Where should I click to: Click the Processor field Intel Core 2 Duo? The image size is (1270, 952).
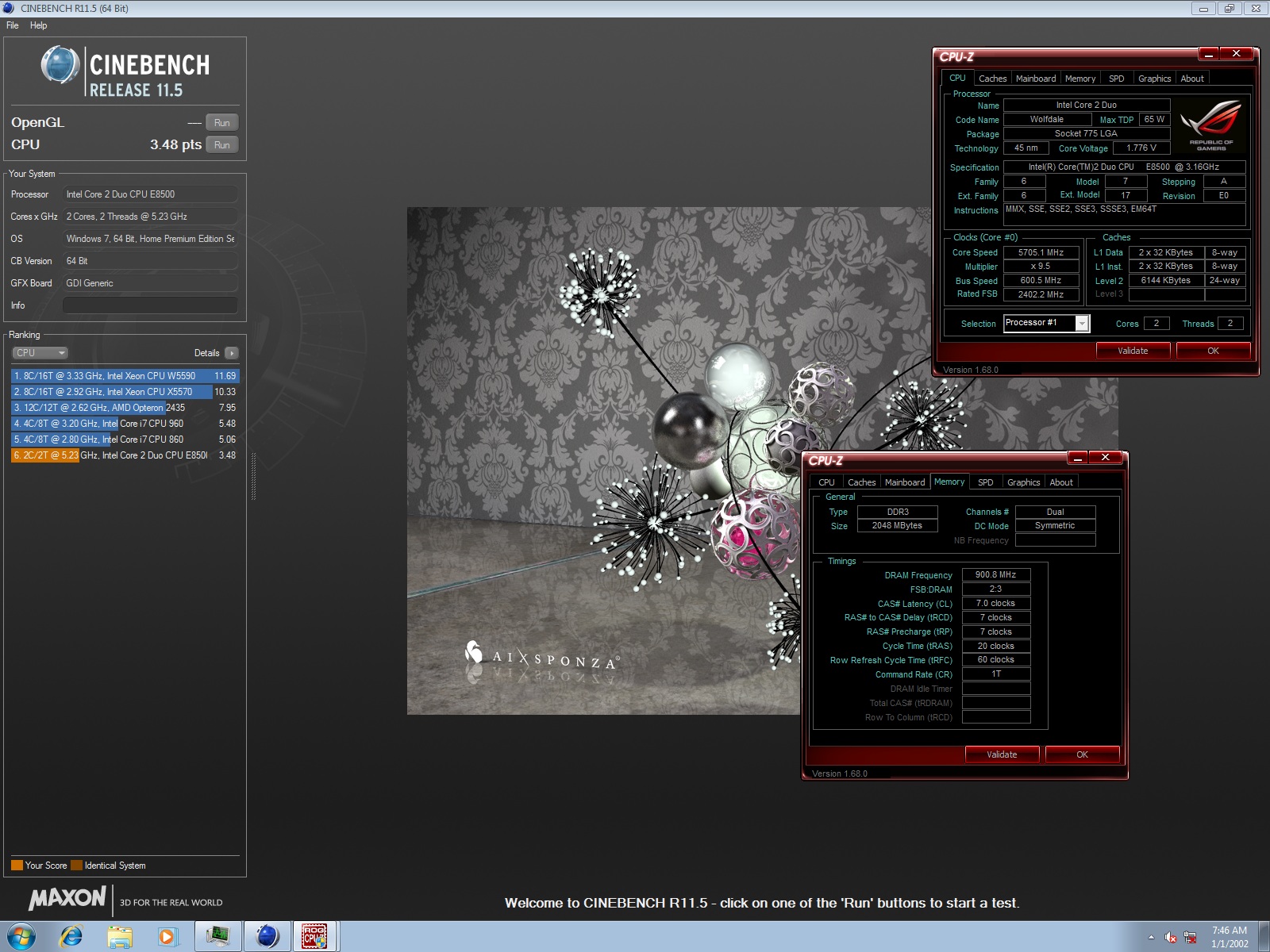[150, 194]
